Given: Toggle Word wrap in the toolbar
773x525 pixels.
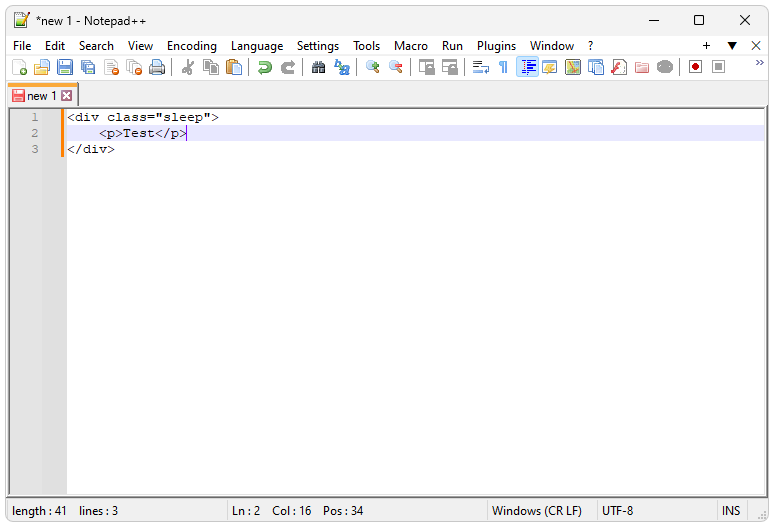Looking at the screenshot, I should point(480,67).
